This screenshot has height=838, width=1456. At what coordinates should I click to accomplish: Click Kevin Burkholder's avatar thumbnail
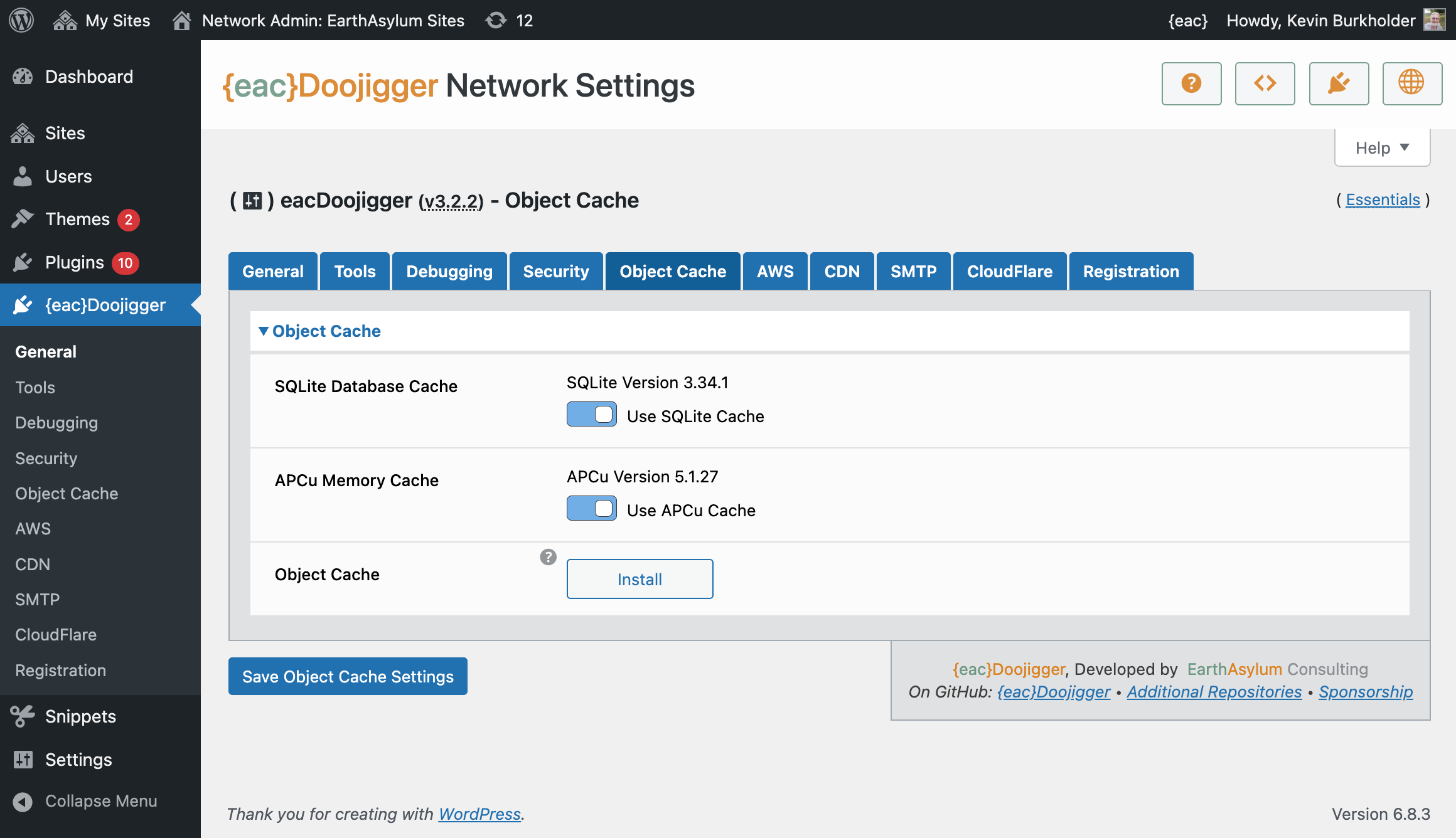tap(1434, 20)
